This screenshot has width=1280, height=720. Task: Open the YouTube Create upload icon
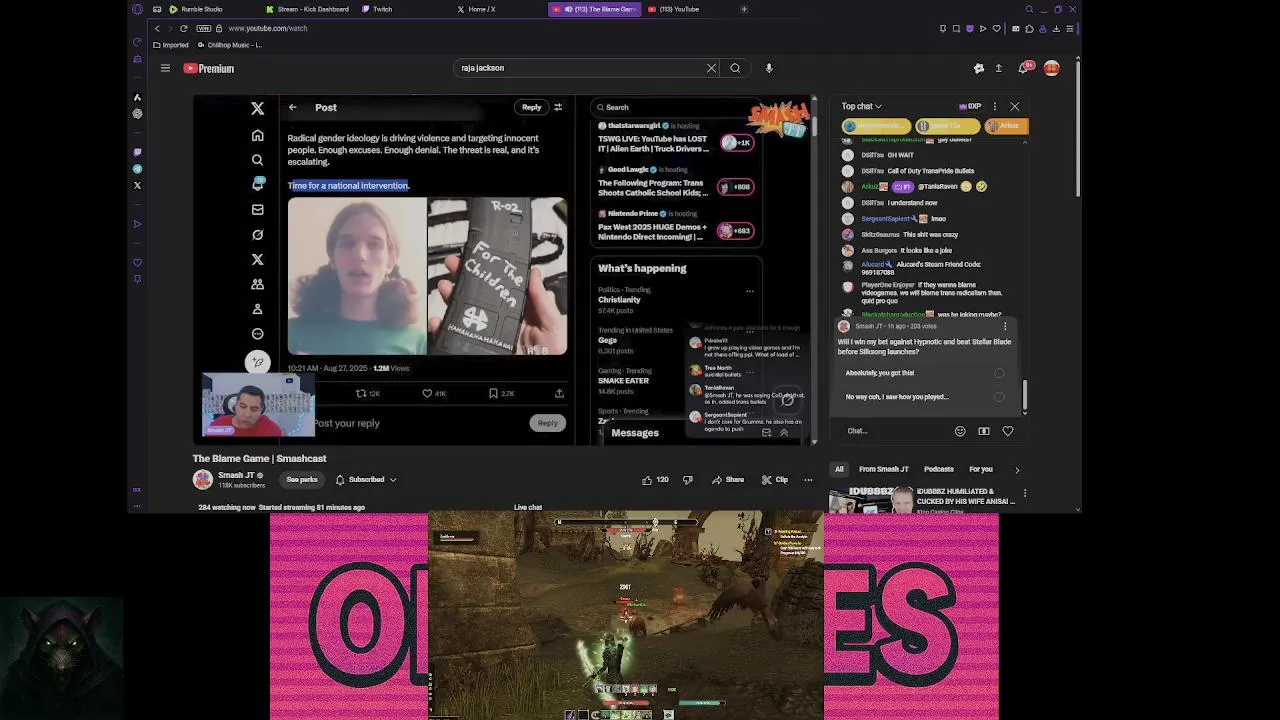click(x=998, y=68)
